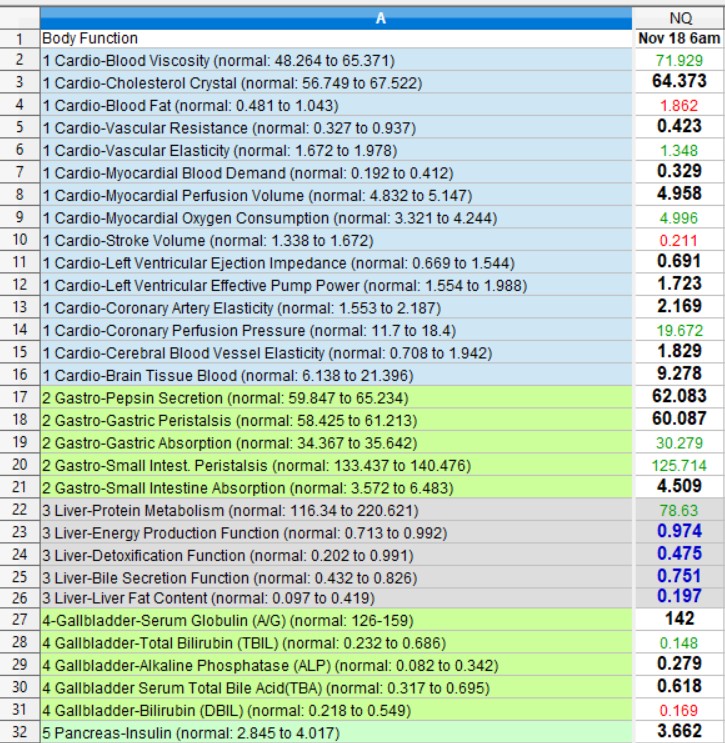This screenshot has height=743, width=725.
Task: Click the Gastric Absorption value 30.279
Action: [x=679, y=441]
